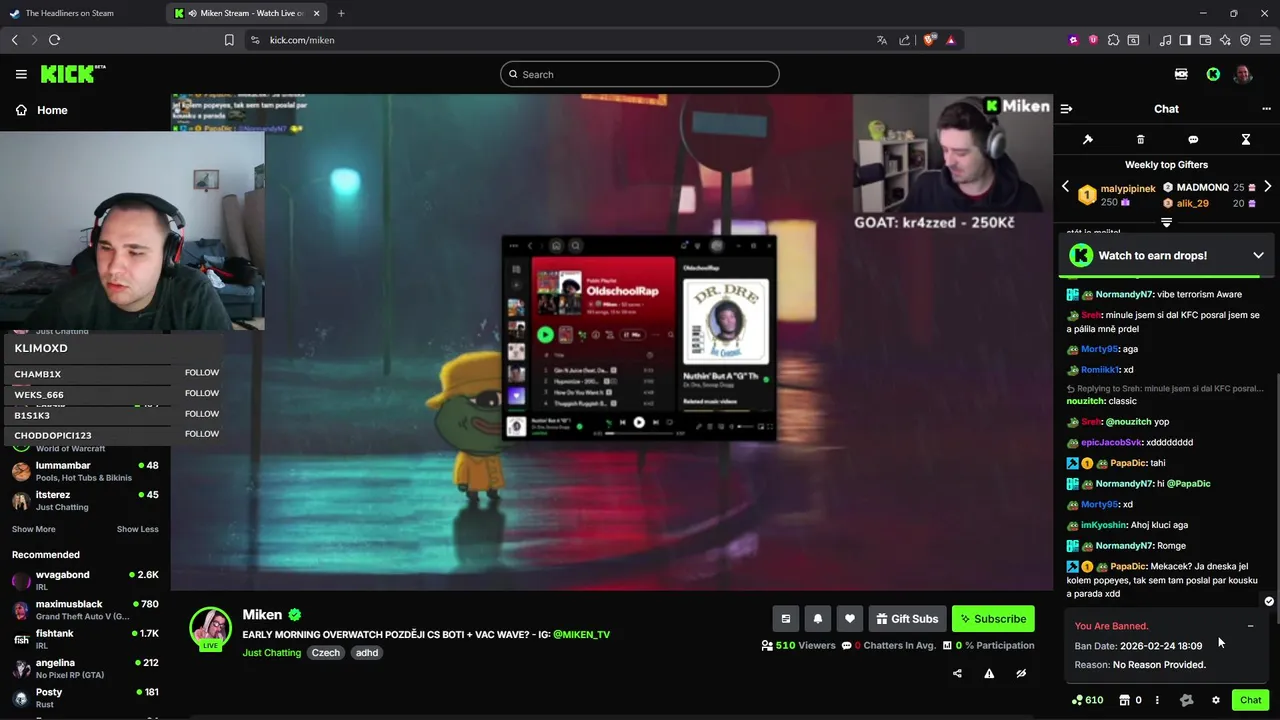Click the trash can icon in chat toolbar

(1140, 140)
